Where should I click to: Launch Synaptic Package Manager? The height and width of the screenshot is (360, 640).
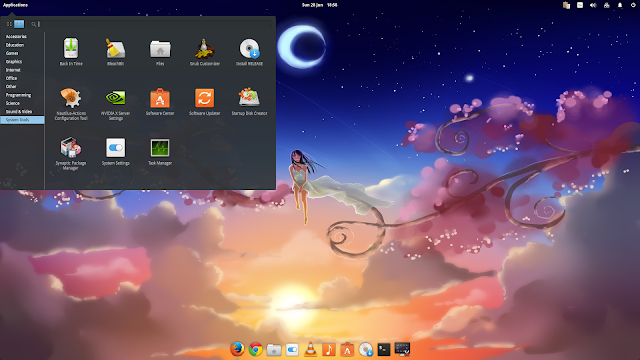point(71,153)
